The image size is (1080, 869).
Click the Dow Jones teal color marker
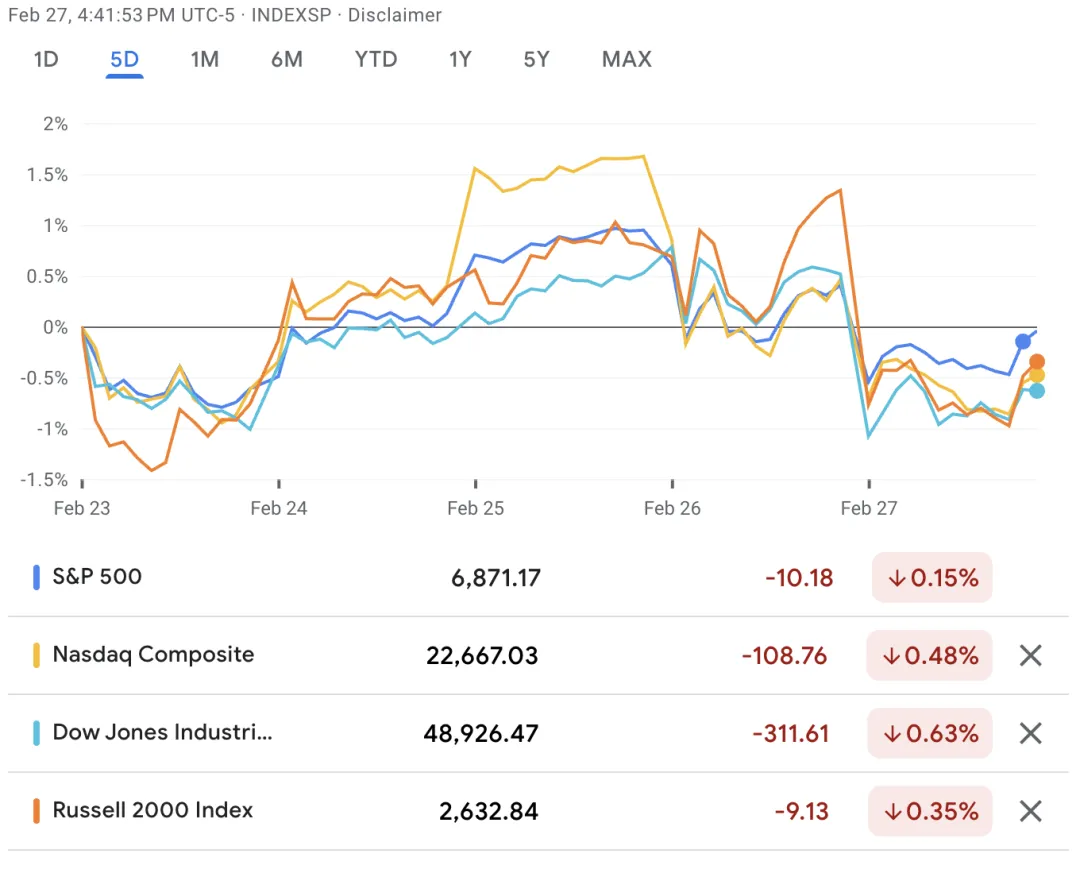(36, 734)
